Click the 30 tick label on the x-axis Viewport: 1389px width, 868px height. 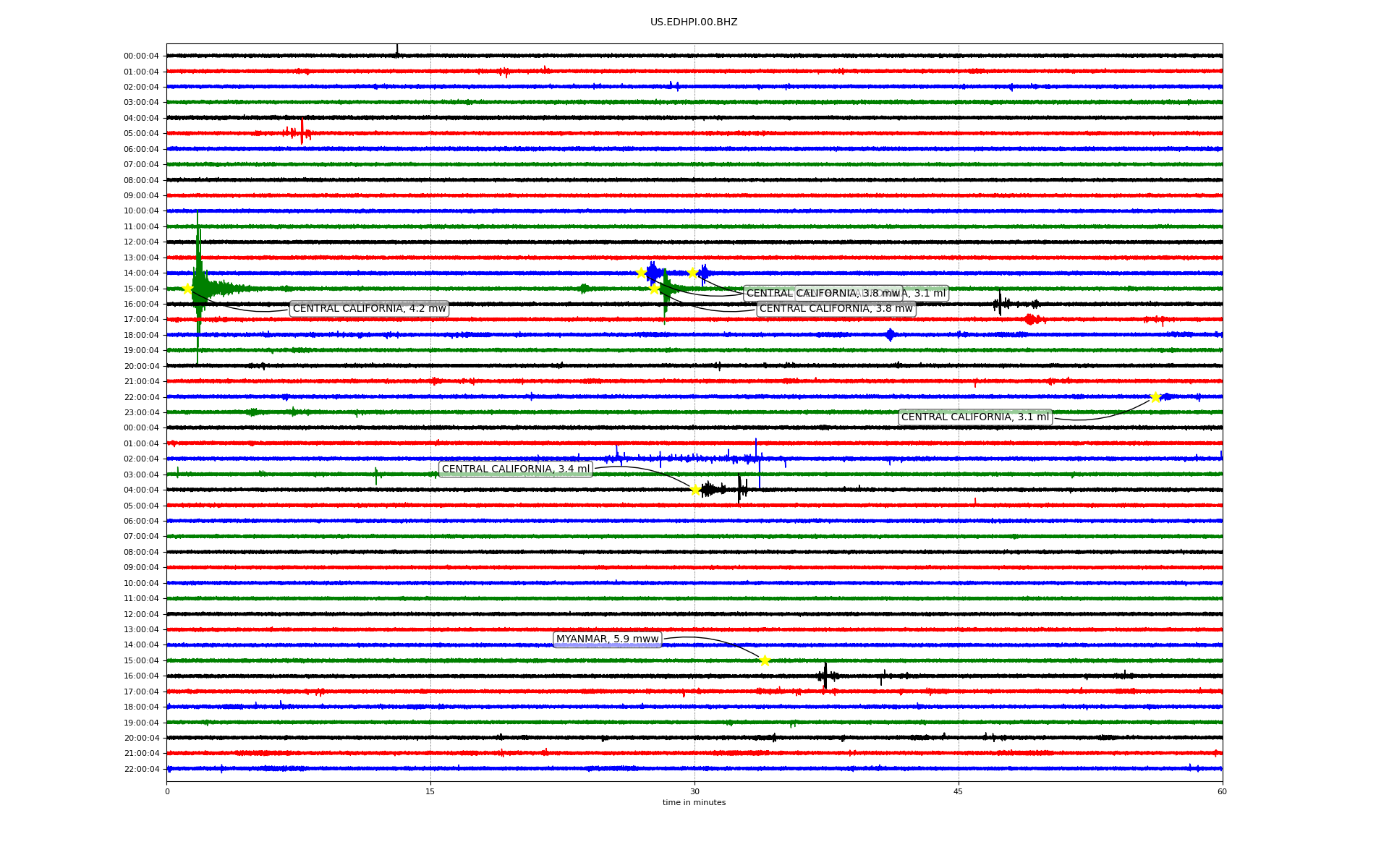694,791
